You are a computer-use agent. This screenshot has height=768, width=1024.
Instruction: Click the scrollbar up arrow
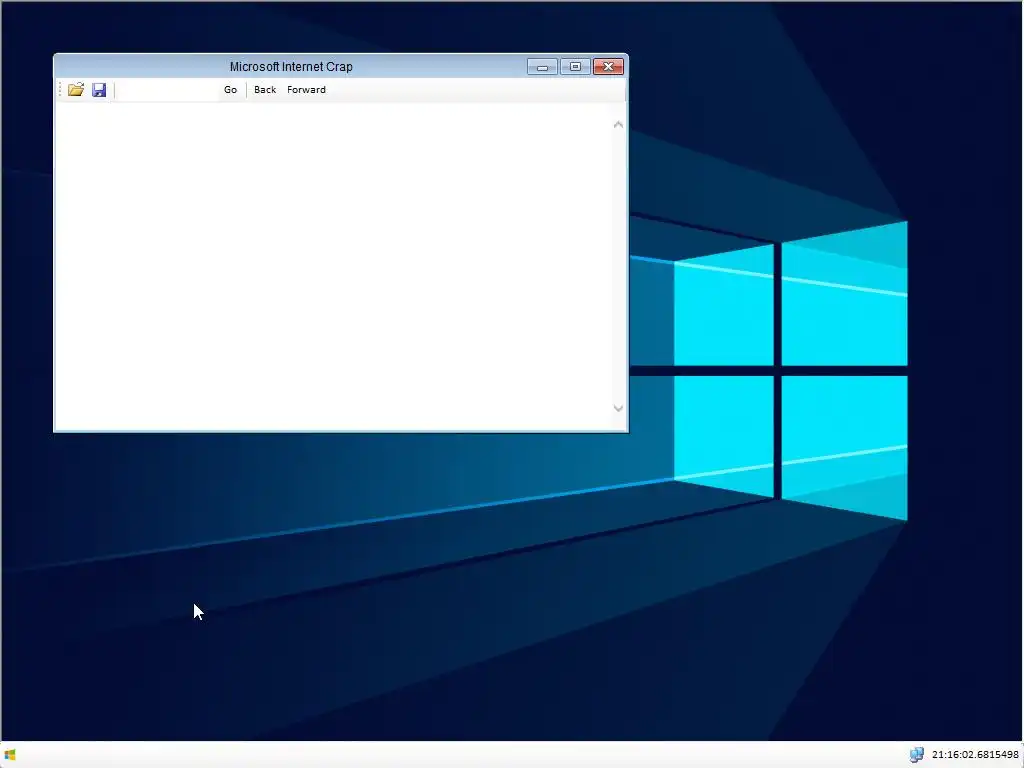pyautogui.click(x=618, y=124)
